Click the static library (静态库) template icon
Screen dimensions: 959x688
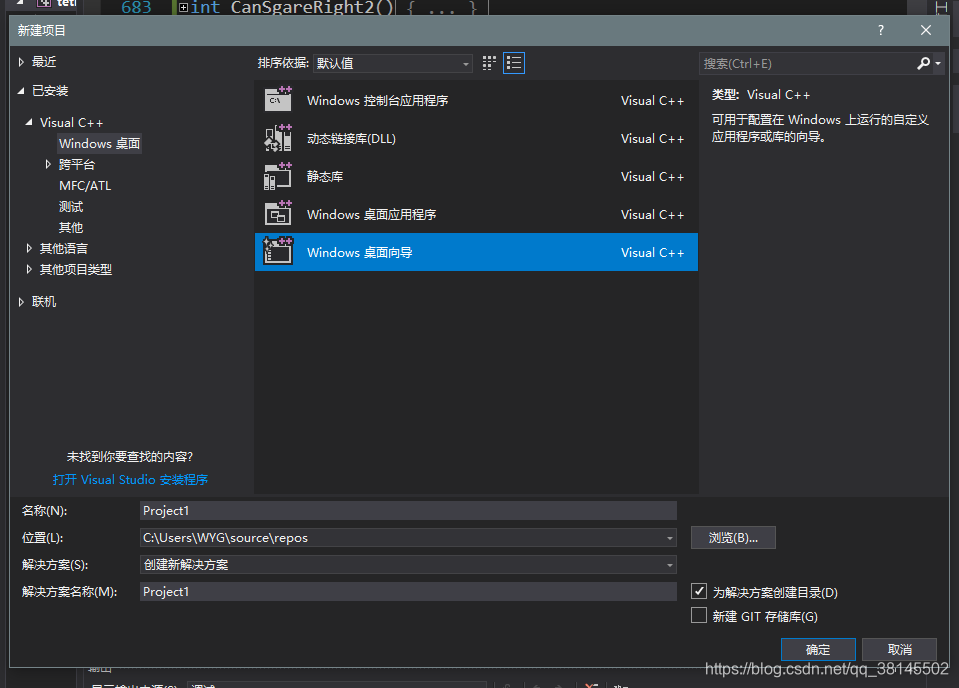pyautogui.click(x=278, y=176)
